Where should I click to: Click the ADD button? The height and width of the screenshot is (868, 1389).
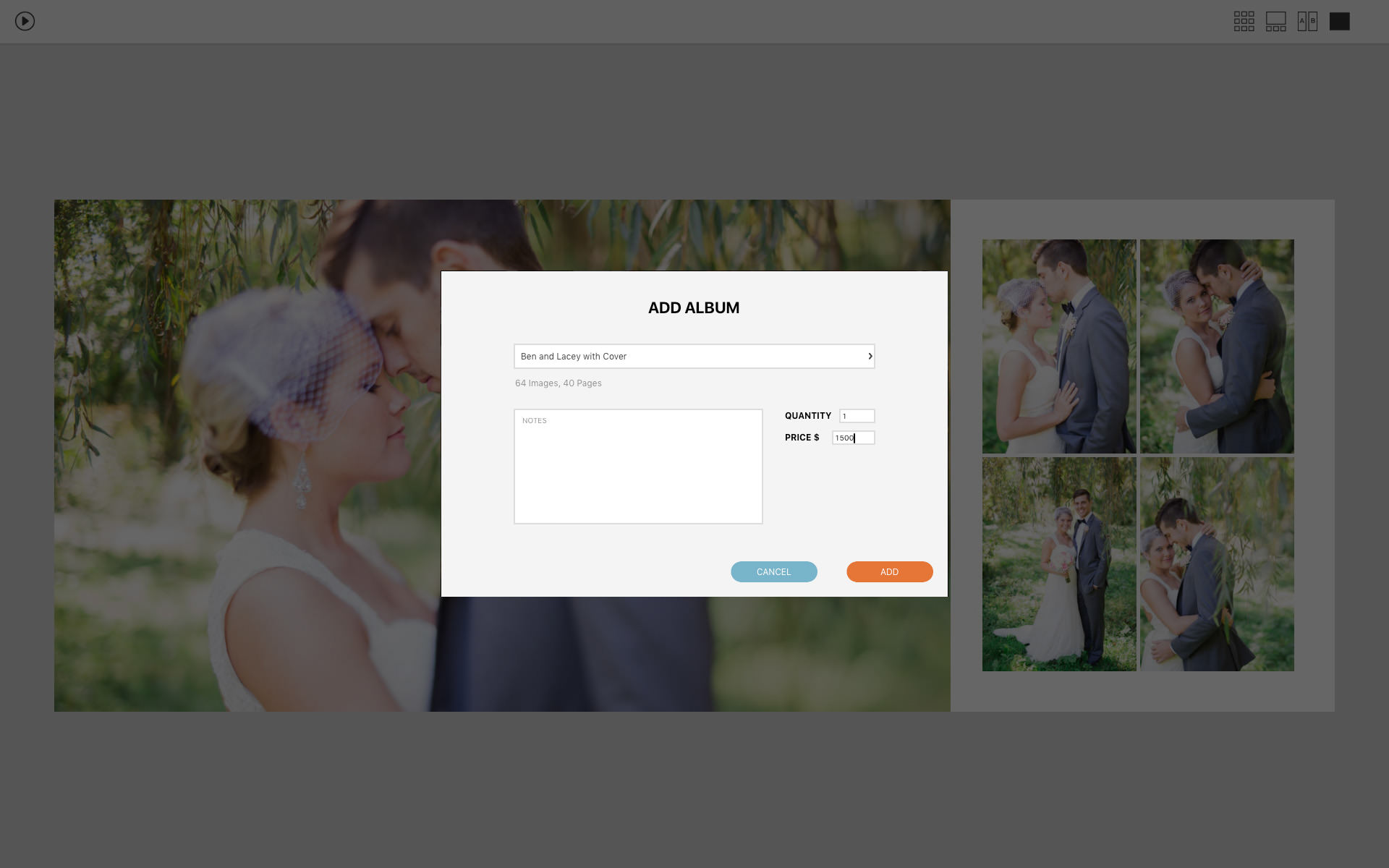click(889, 572)
